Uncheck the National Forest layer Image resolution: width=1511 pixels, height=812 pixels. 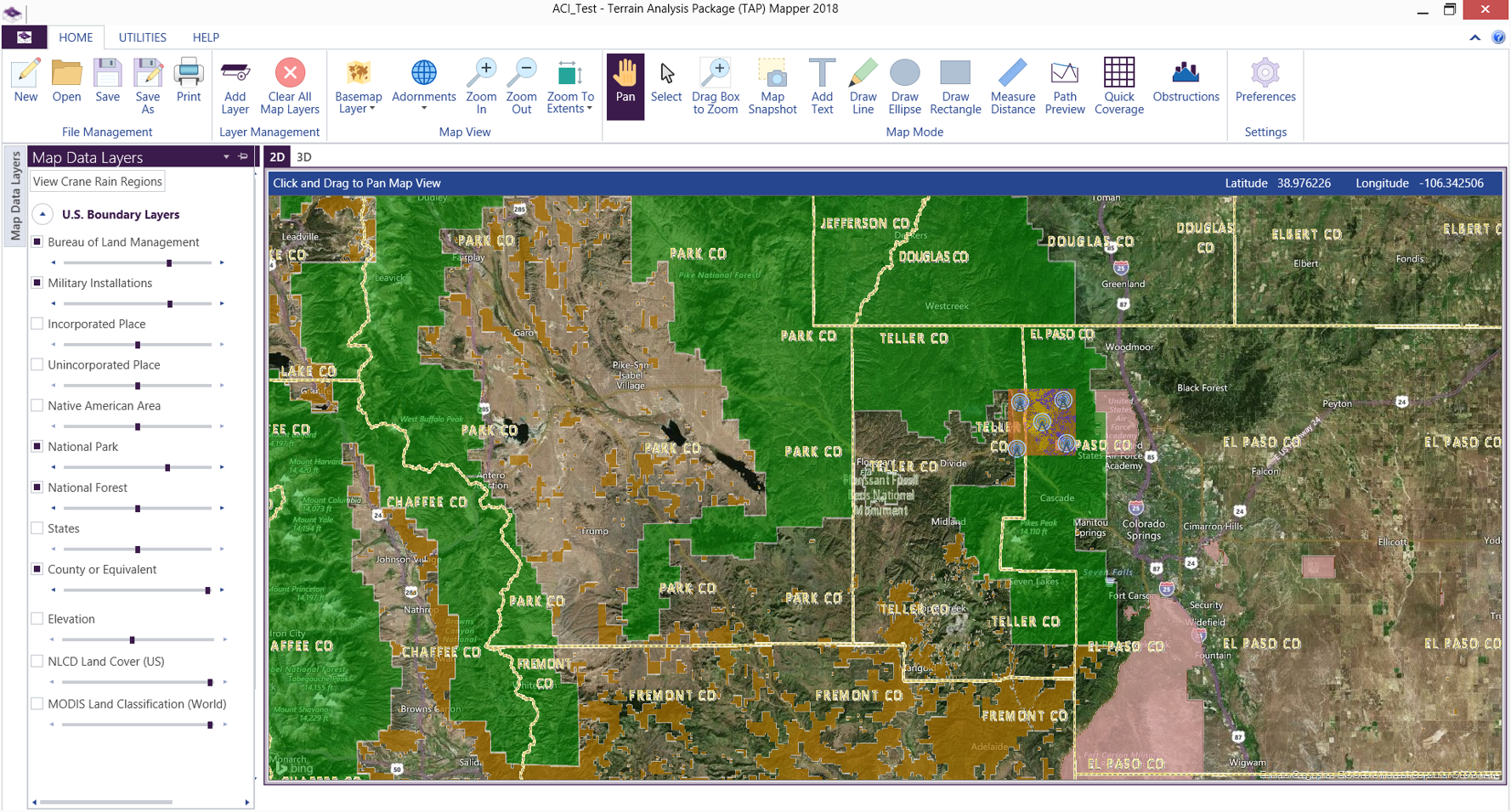(37, 488)
